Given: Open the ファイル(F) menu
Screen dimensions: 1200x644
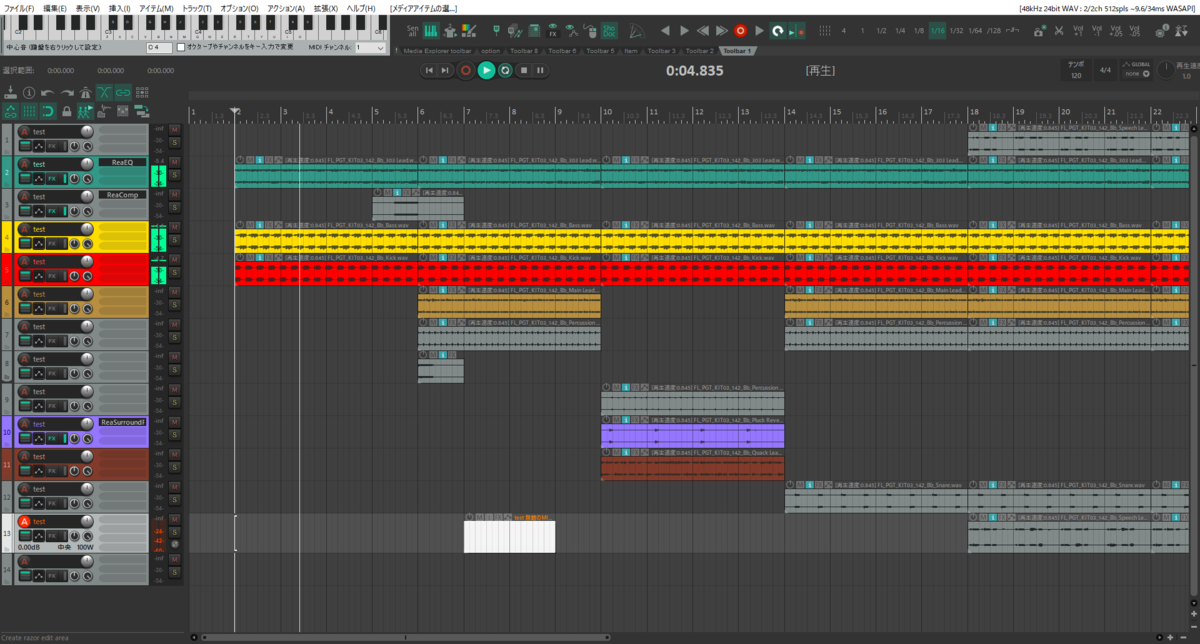Looking at the screenshot, I should coord(18,7).
